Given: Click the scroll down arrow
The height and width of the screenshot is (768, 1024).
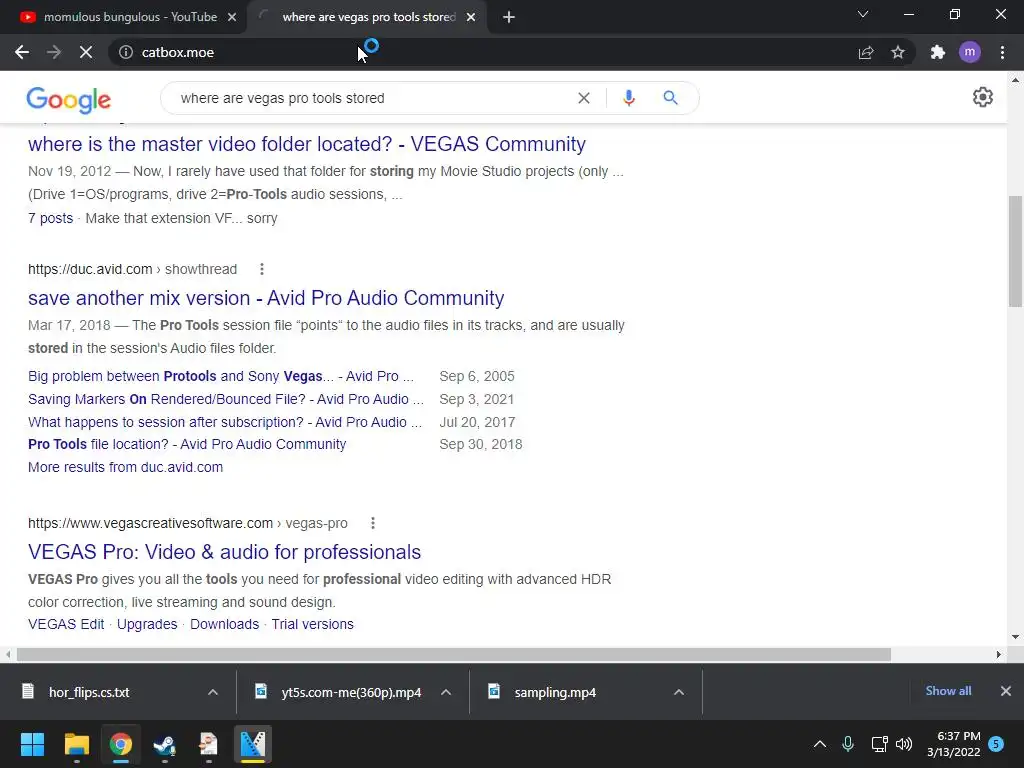Looking at the screenshot, I should tap(1015, 637).
